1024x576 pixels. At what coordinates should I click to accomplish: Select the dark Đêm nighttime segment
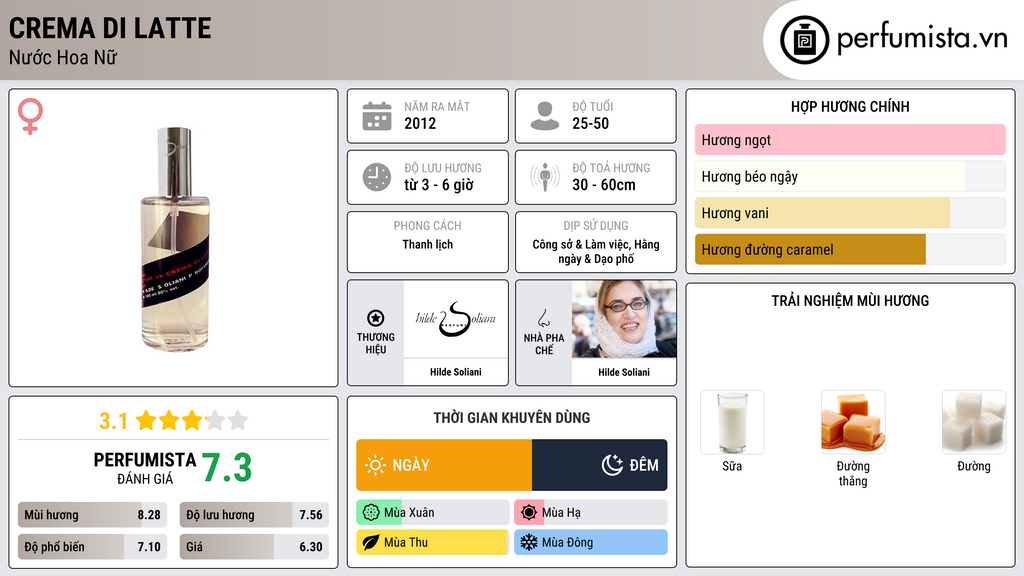tap(600, 465)
